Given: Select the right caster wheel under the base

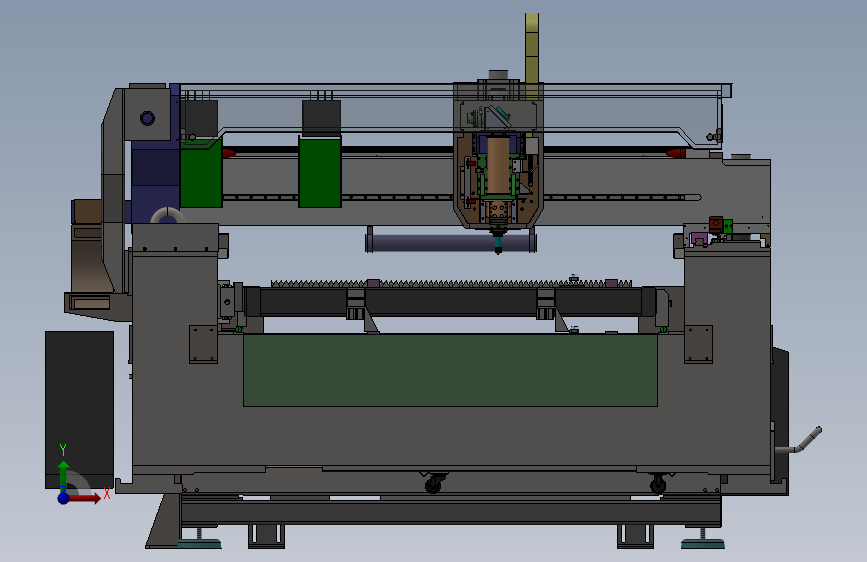Looking at the screenshot, I should [658, 485].
